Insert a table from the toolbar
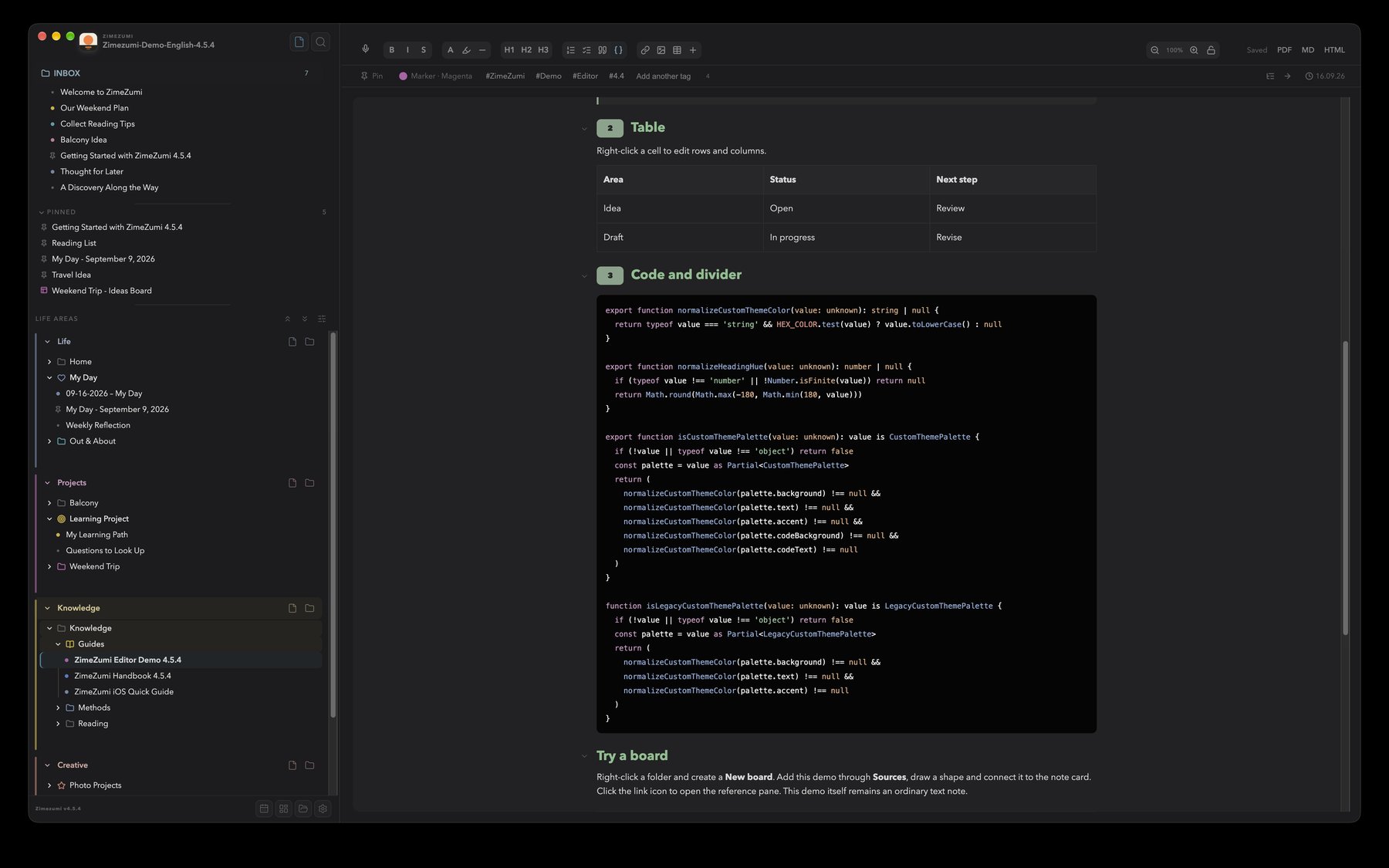 [x=677, y=50]
